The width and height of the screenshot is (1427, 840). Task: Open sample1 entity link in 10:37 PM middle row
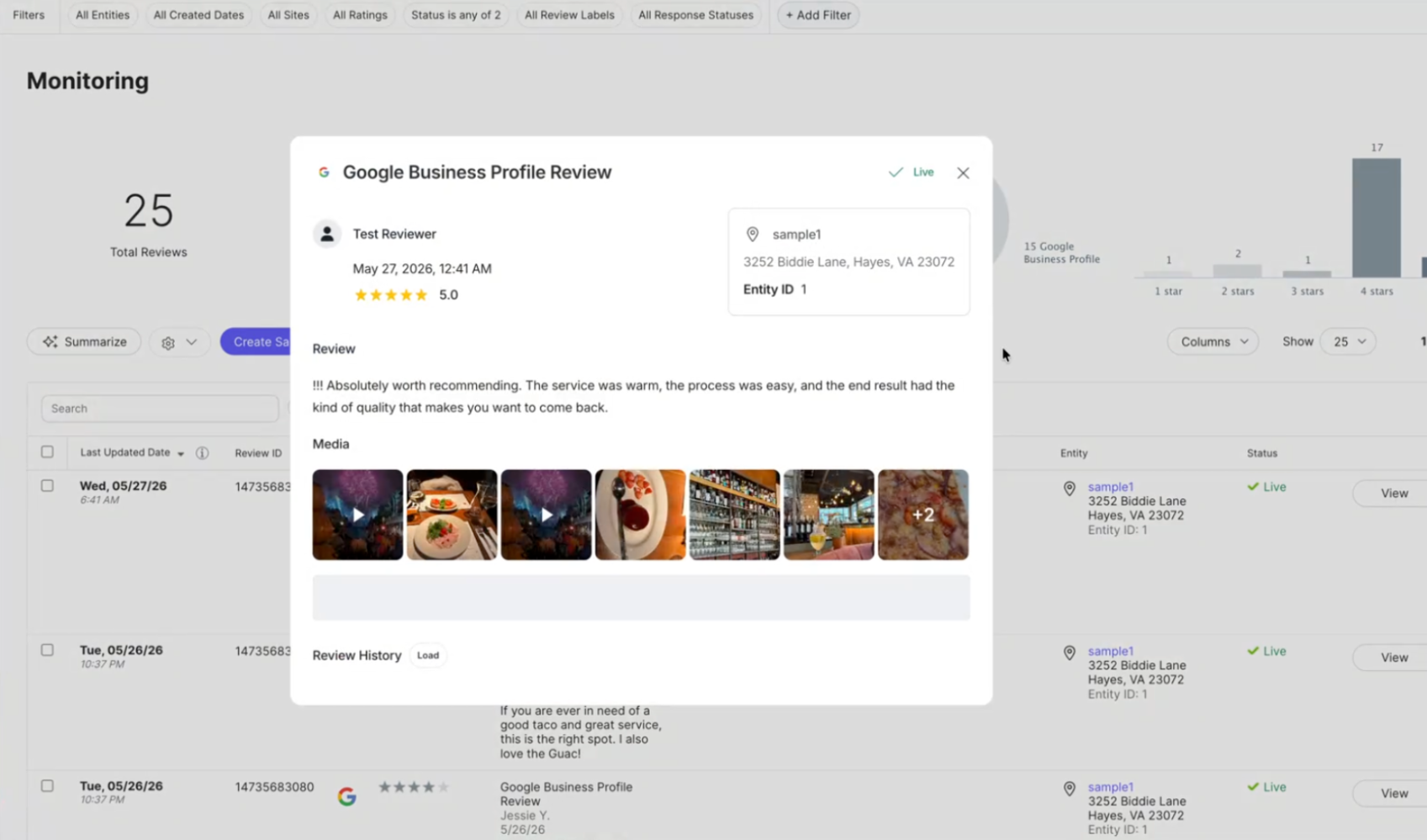(x=1110, y=651)
